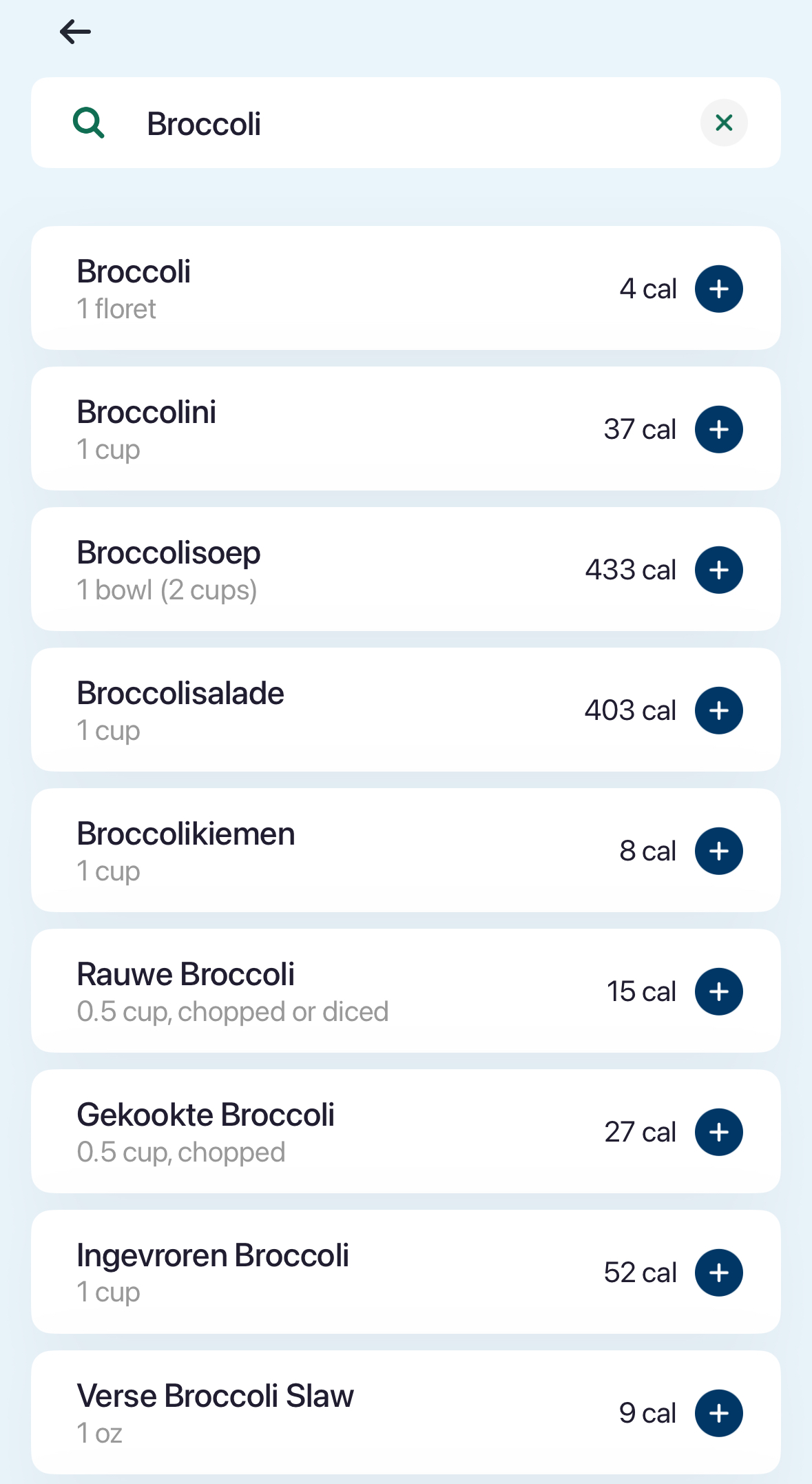
Task: Add Broccolisoep using the plus icon
Action: point(718,570)
